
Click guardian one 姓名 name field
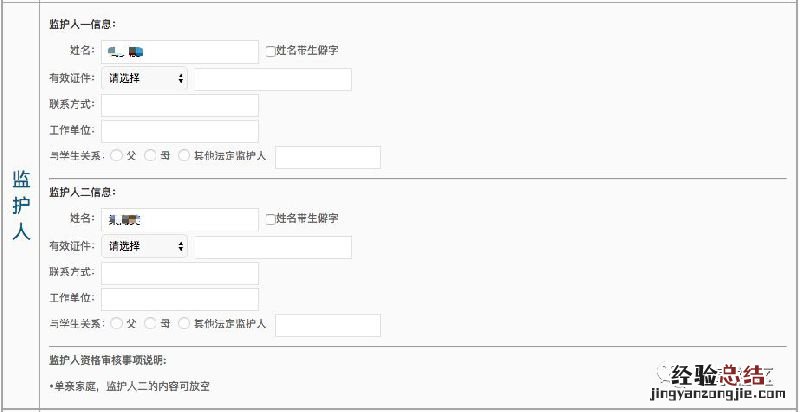pyautogui.click(x=180, y=51)
